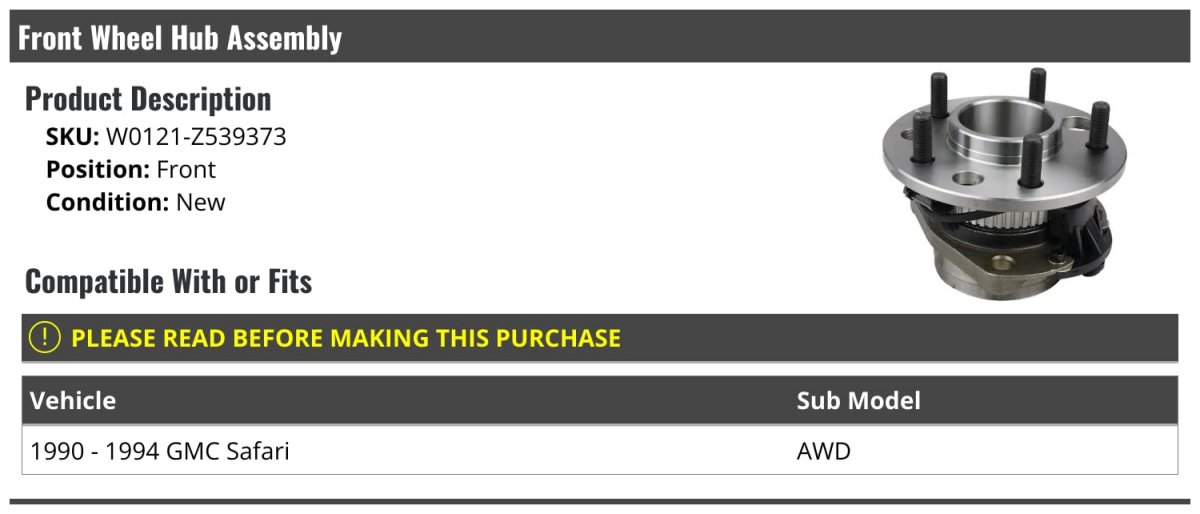The height and width of the screenshot is (514, 1200).
Task: Click the Condition label
Action: pos(108,202)
